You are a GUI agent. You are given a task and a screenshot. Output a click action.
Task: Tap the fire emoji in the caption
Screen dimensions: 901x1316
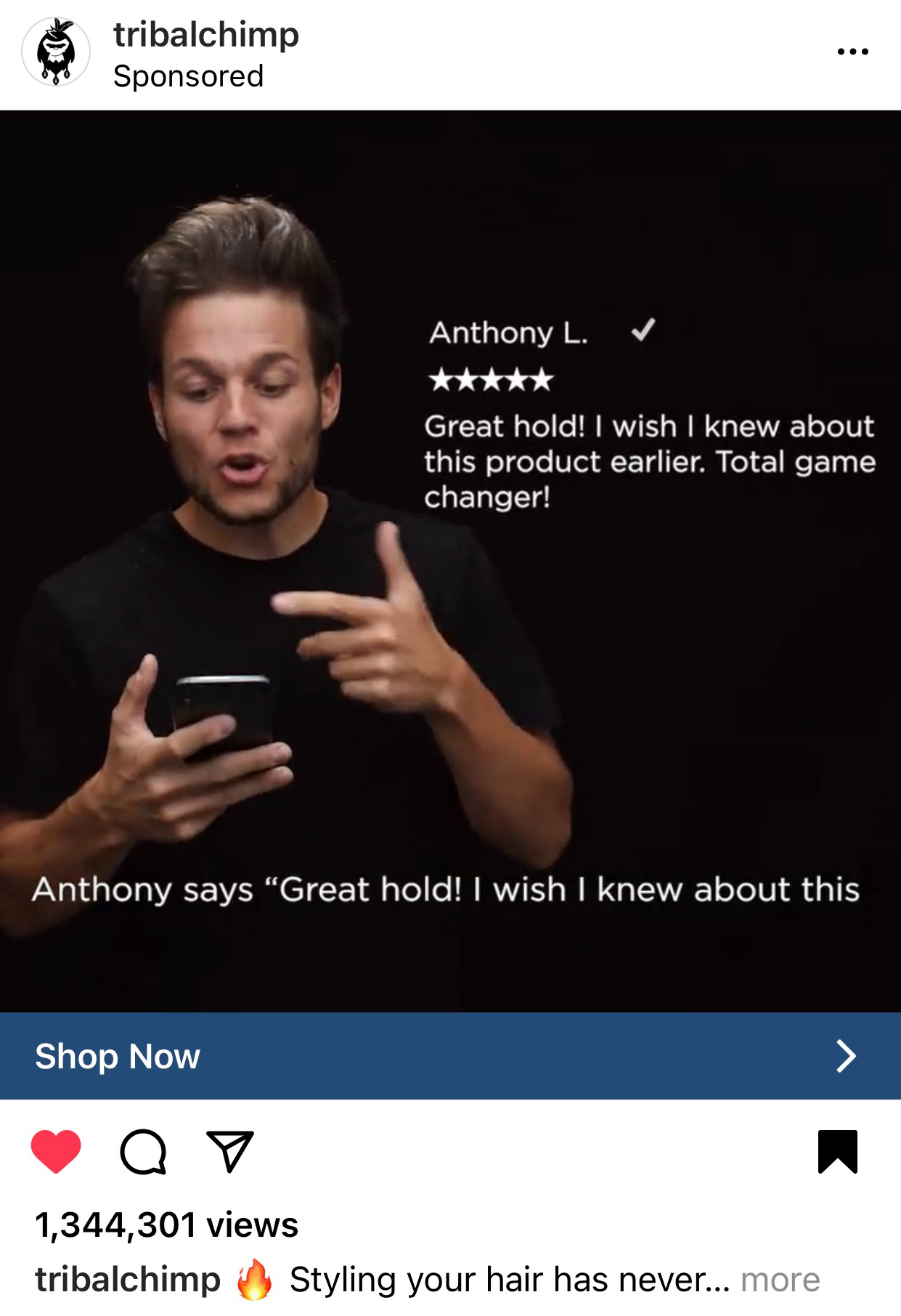255,1279
